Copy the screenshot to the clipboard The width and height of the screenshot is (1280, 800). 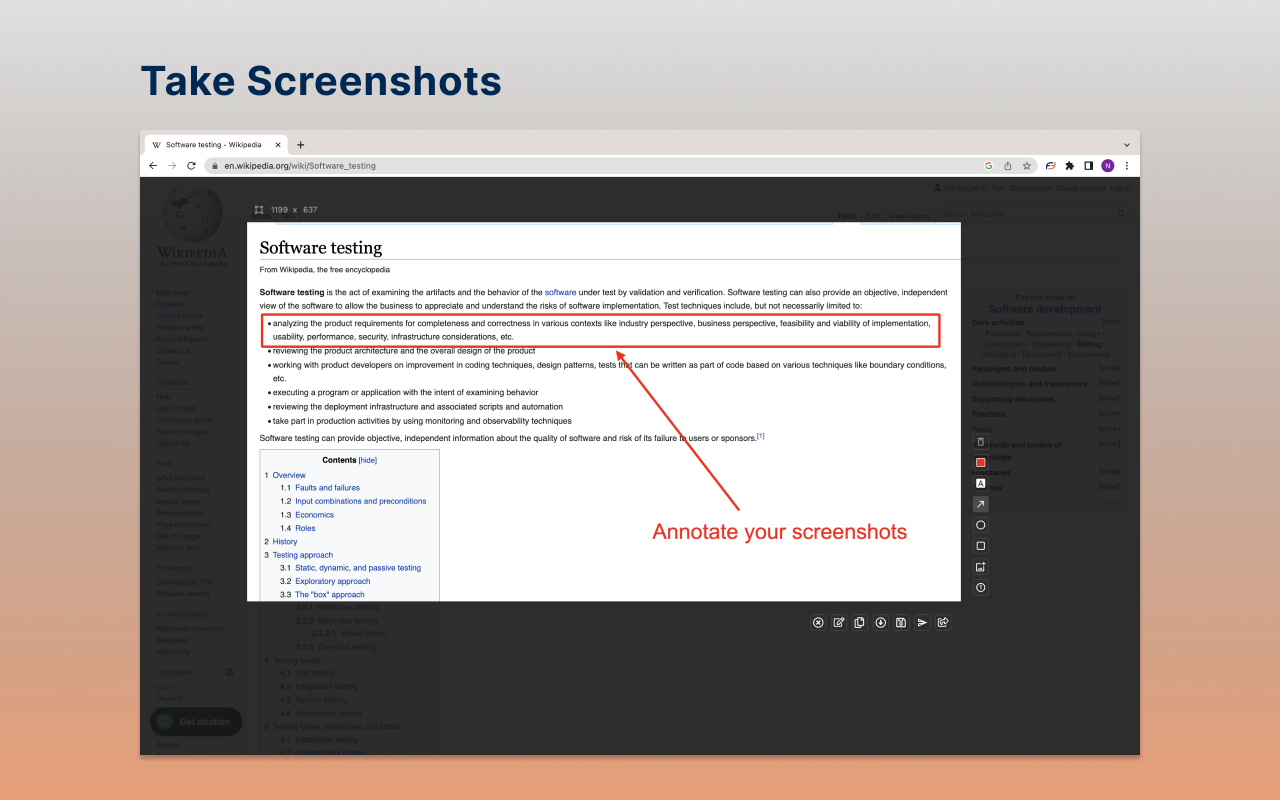(860, 622)
